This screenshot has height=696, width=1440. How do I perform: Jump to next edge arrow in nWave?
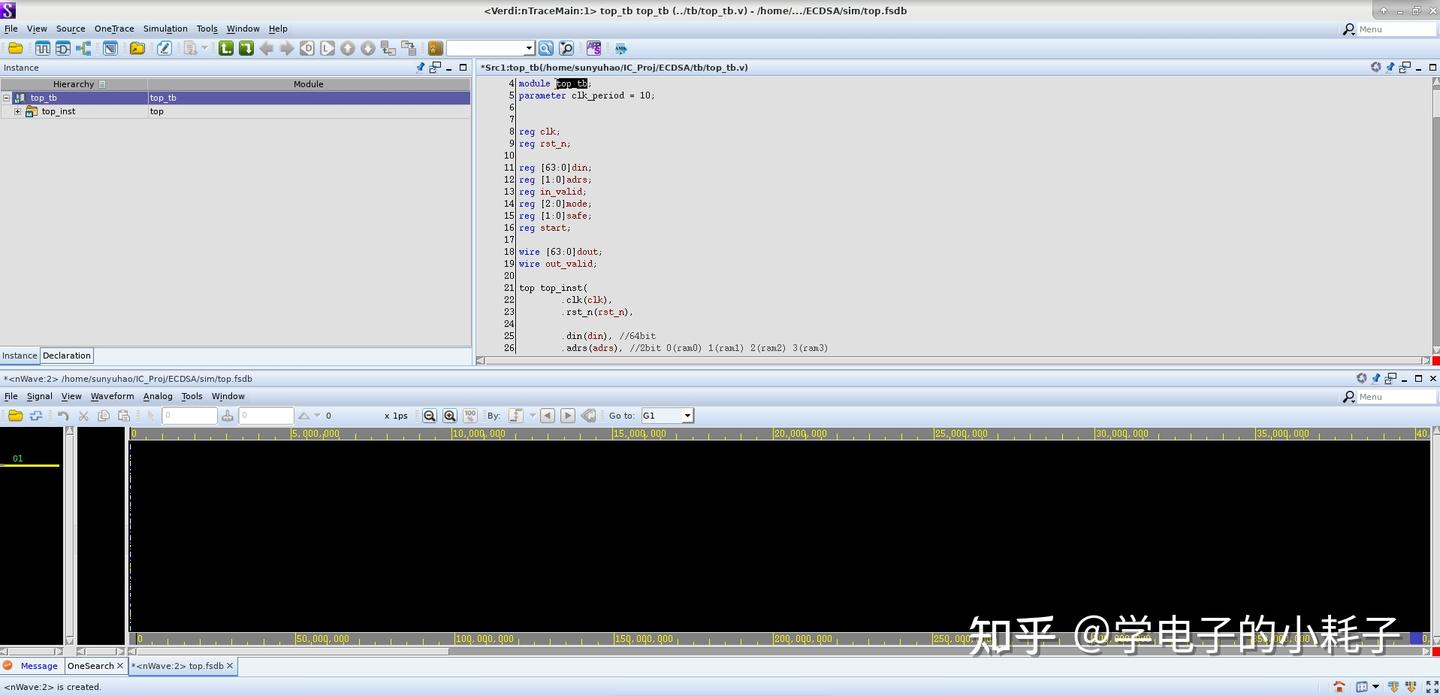[567, 415]
